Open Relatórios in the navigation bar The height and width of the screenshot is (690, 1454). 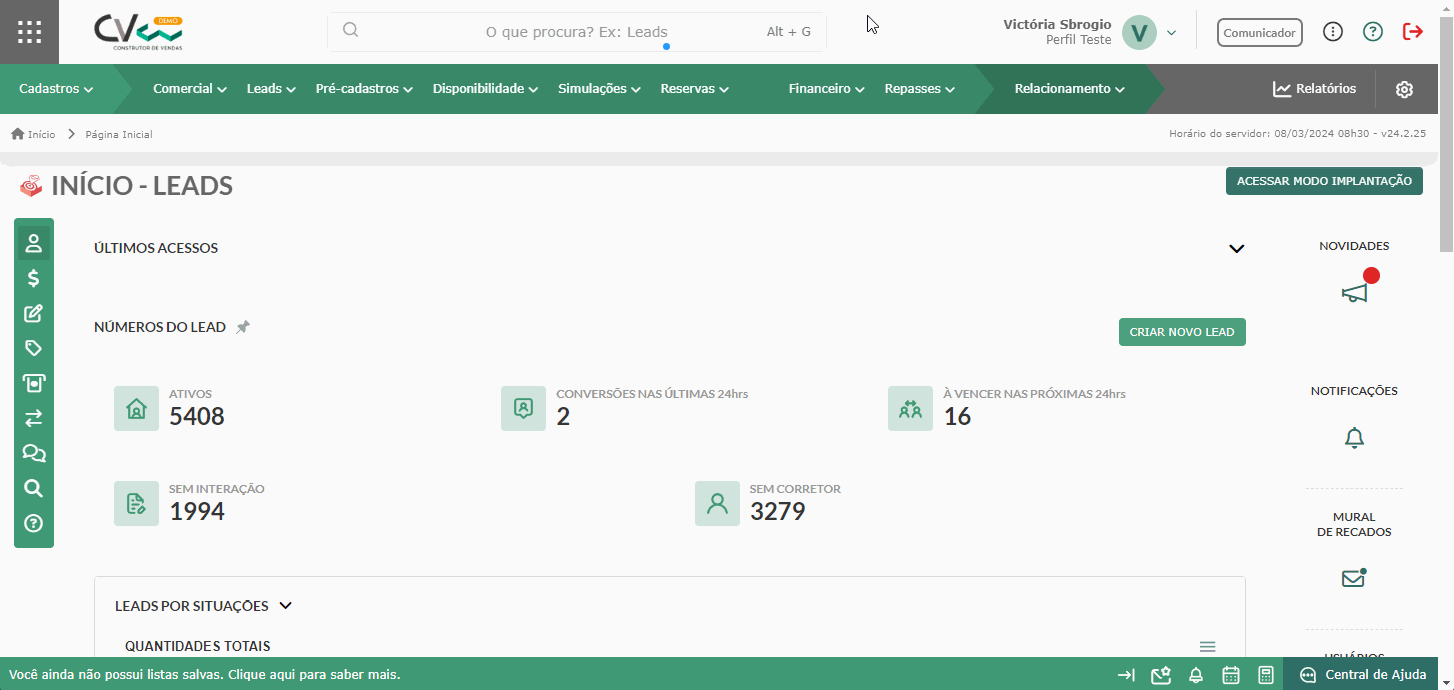tap(1315, 89)
